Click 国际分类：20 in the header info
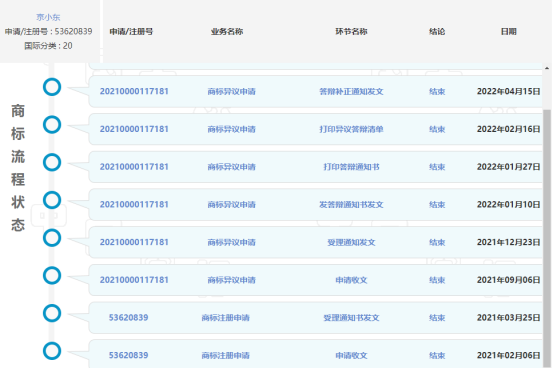 coord(48,46)
